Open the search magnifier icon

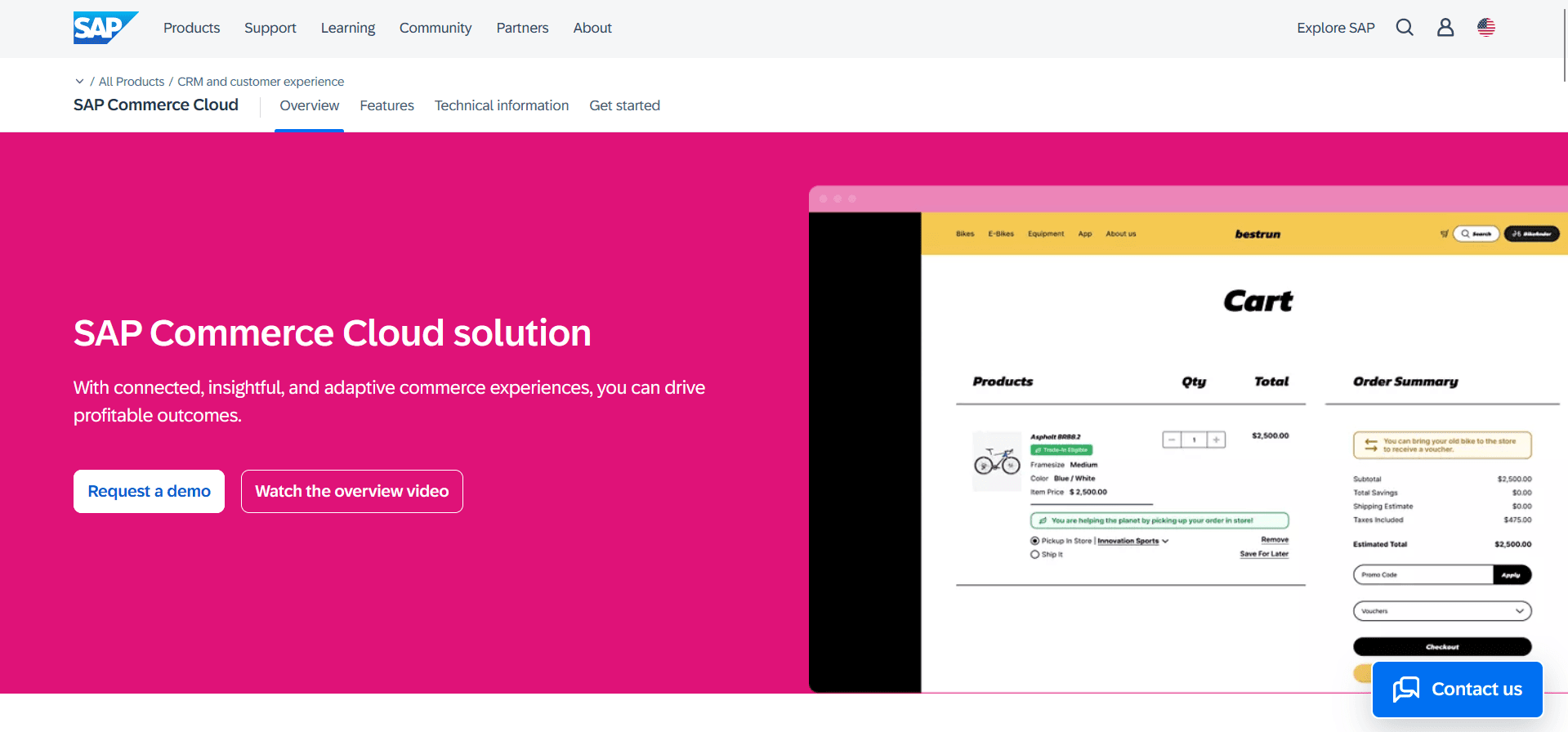click(x=1405, y=28)
